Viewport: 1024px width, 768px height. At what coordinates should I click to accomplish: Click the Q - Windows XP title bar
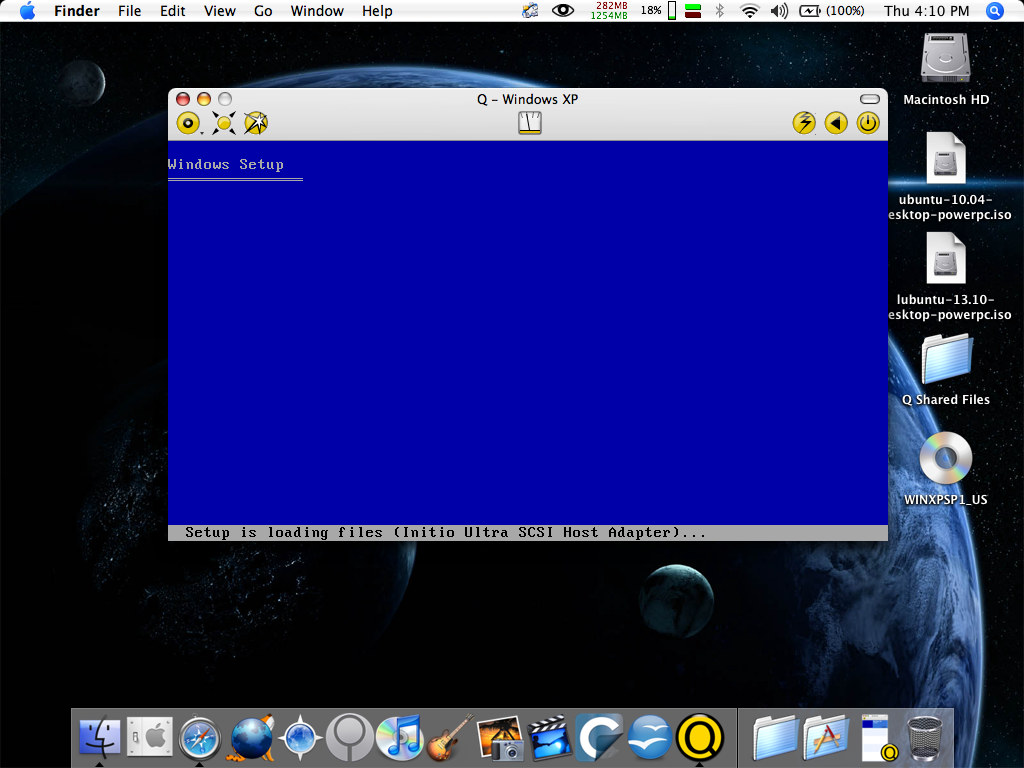(x=528, y=99)
